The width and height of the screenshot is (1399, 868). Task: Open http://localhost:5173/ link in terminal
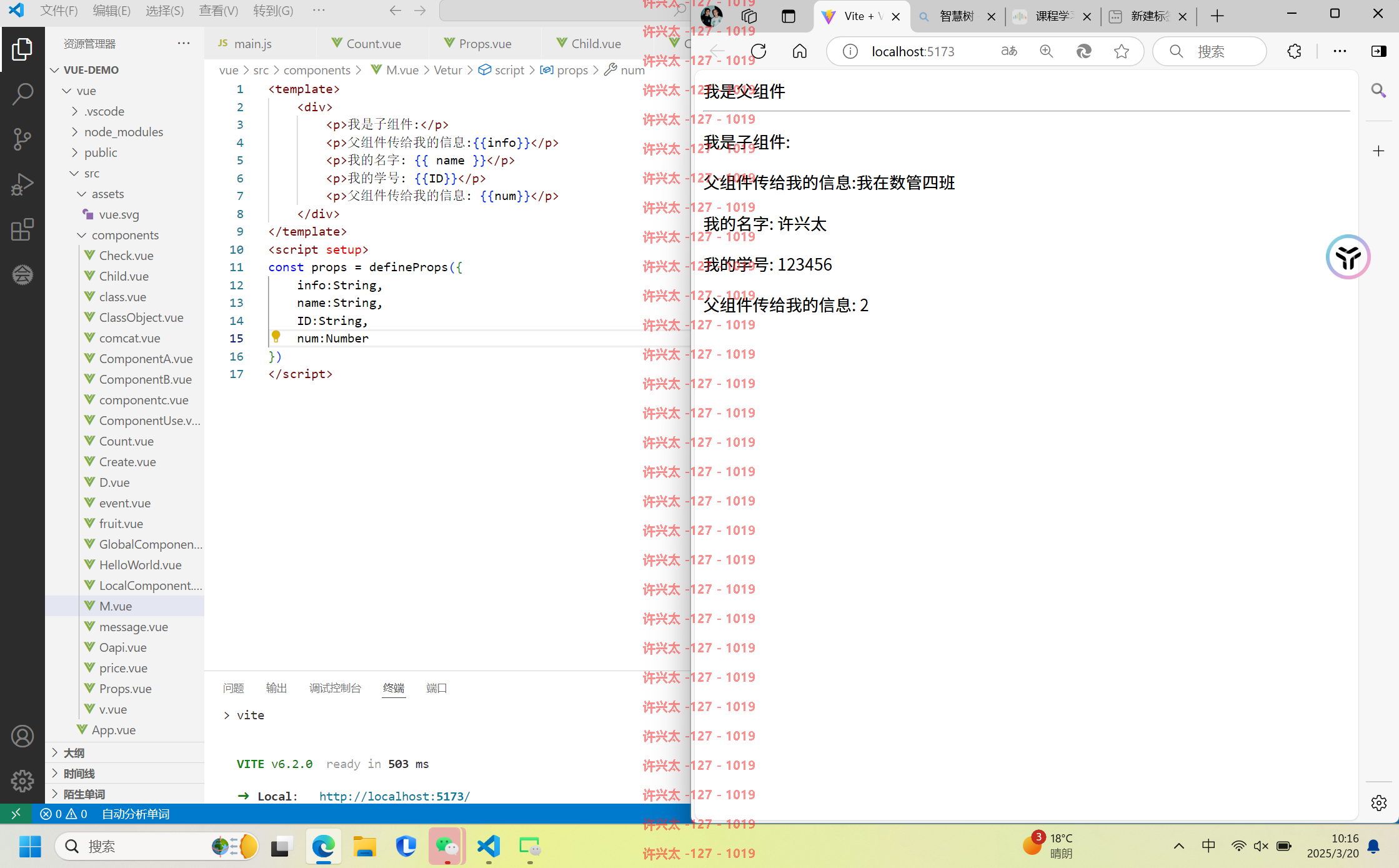pos(394,796)
